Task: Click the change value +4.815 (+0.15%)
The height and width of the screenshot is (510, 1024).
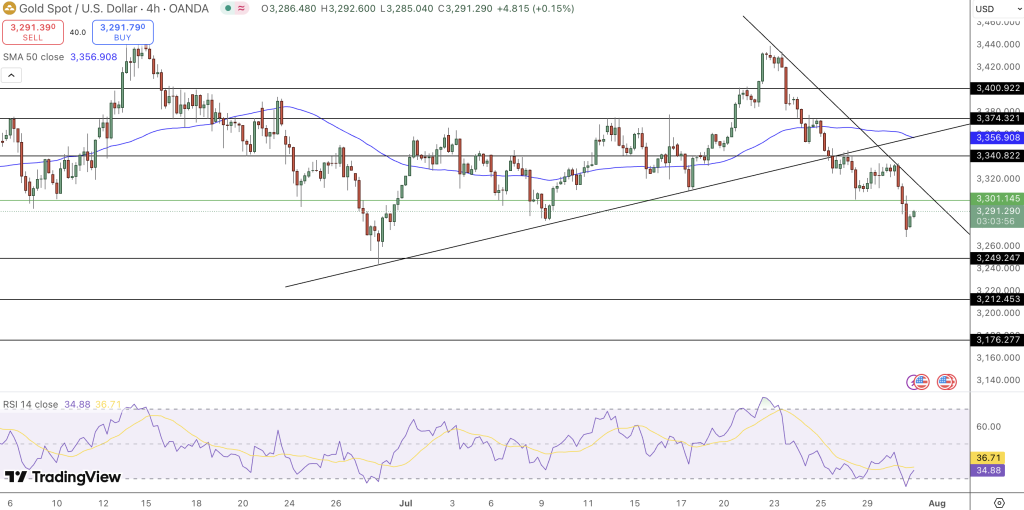Action: [x=534, y=8]
